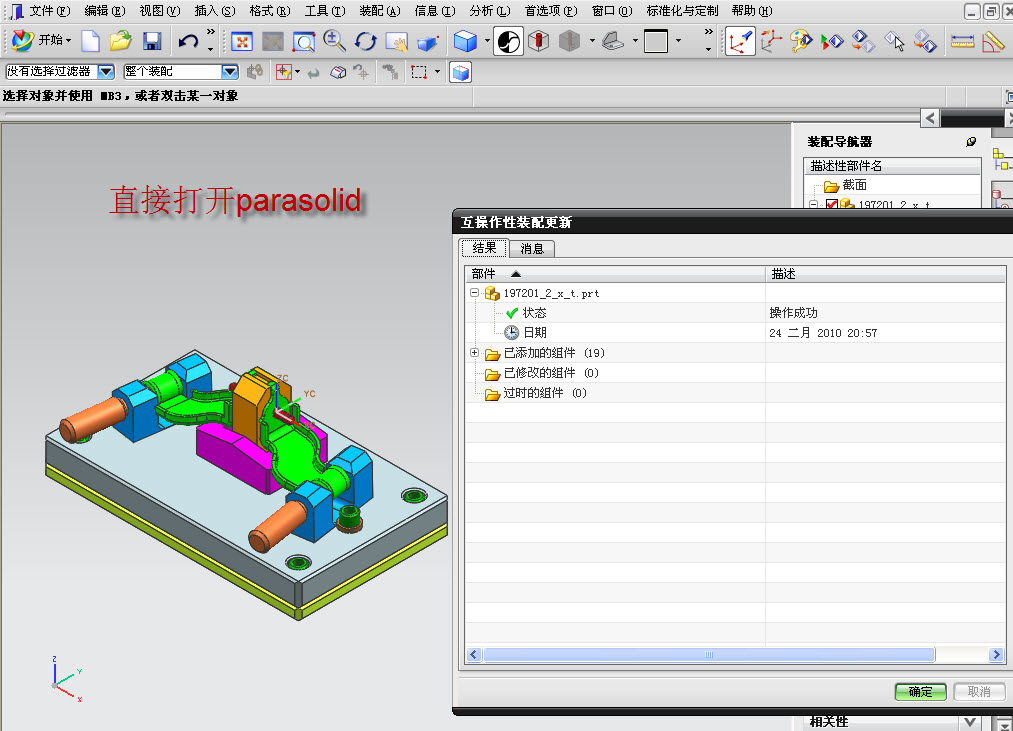Activate the rotate view icon

tap(365, 41)
